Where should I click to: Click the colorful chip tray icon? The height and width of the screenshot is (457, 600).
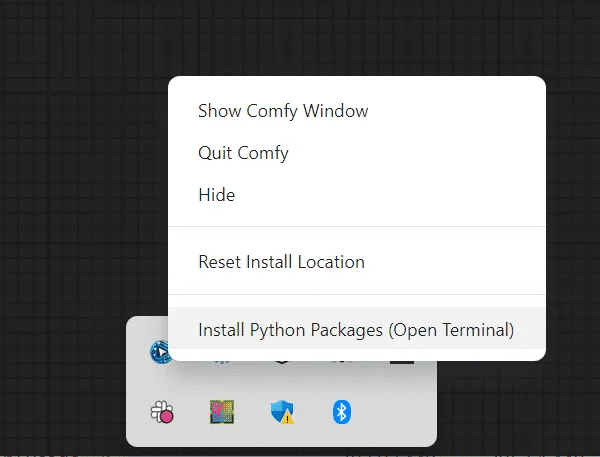coord(222,412)
